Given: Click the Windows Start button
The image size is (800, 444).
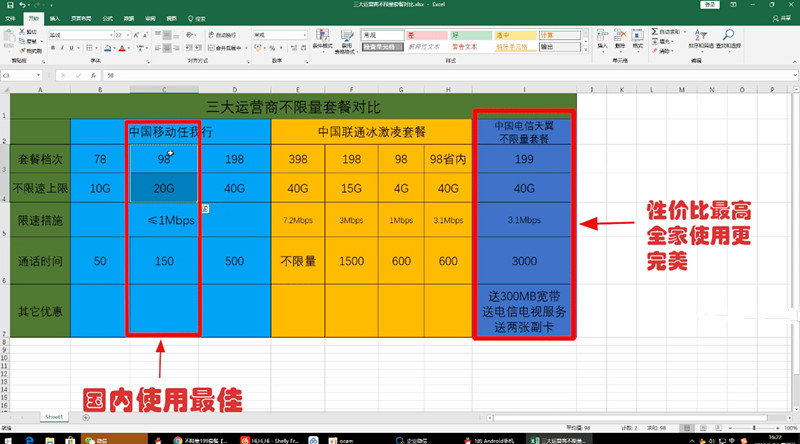Looking at the screenshot, I should click(x=7, y=440).
